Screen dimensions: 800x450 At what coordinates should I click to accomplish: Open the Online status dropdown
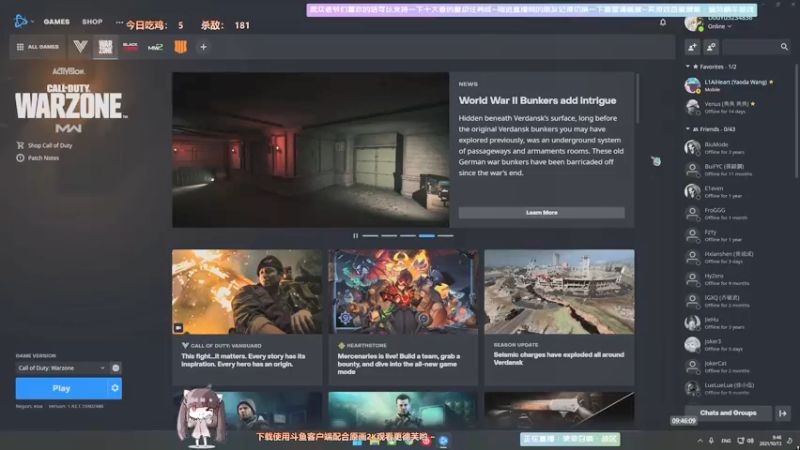pos(719,27)
